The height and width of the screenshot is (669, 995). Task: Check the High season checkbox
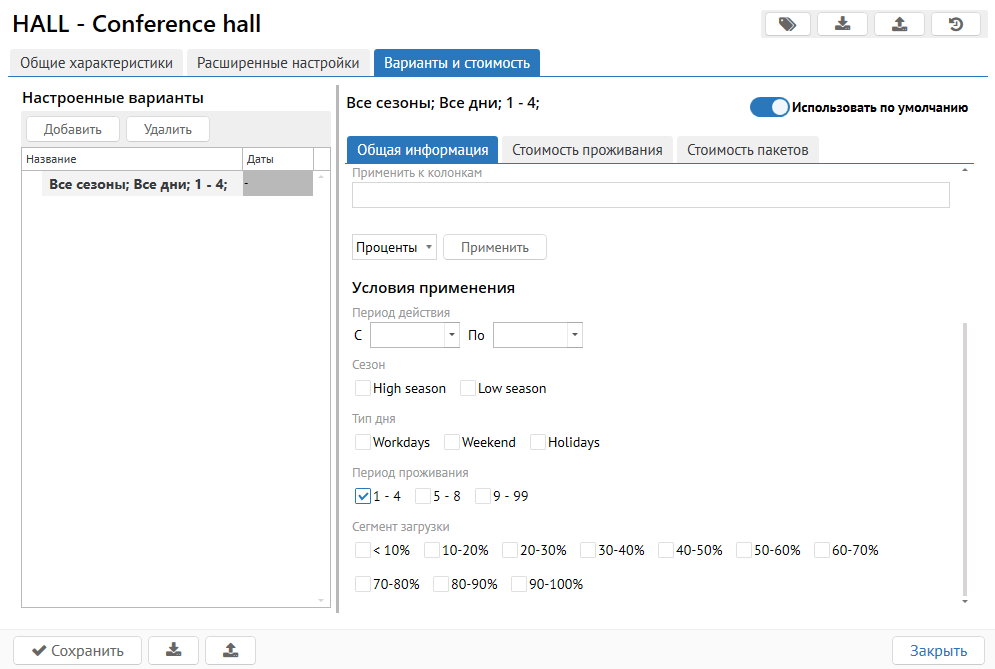(363, 388)
